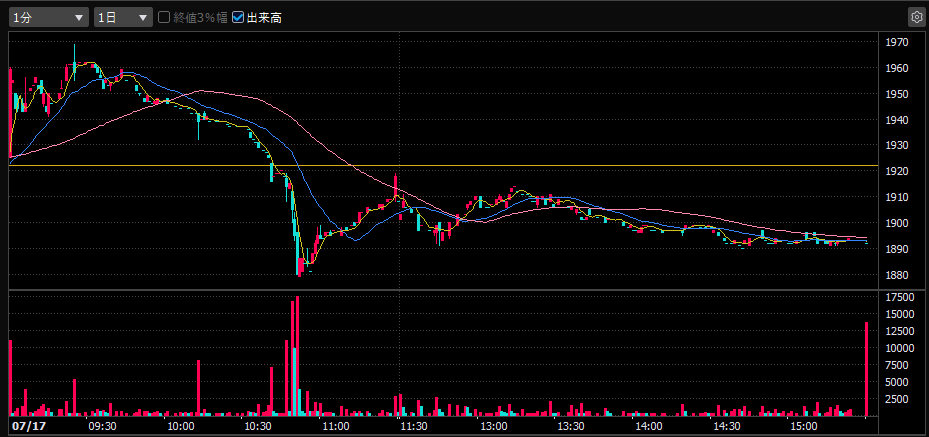Click the 13:30 time axis label
This screenshot has width=929, height=437.
[x=572, y=426]
